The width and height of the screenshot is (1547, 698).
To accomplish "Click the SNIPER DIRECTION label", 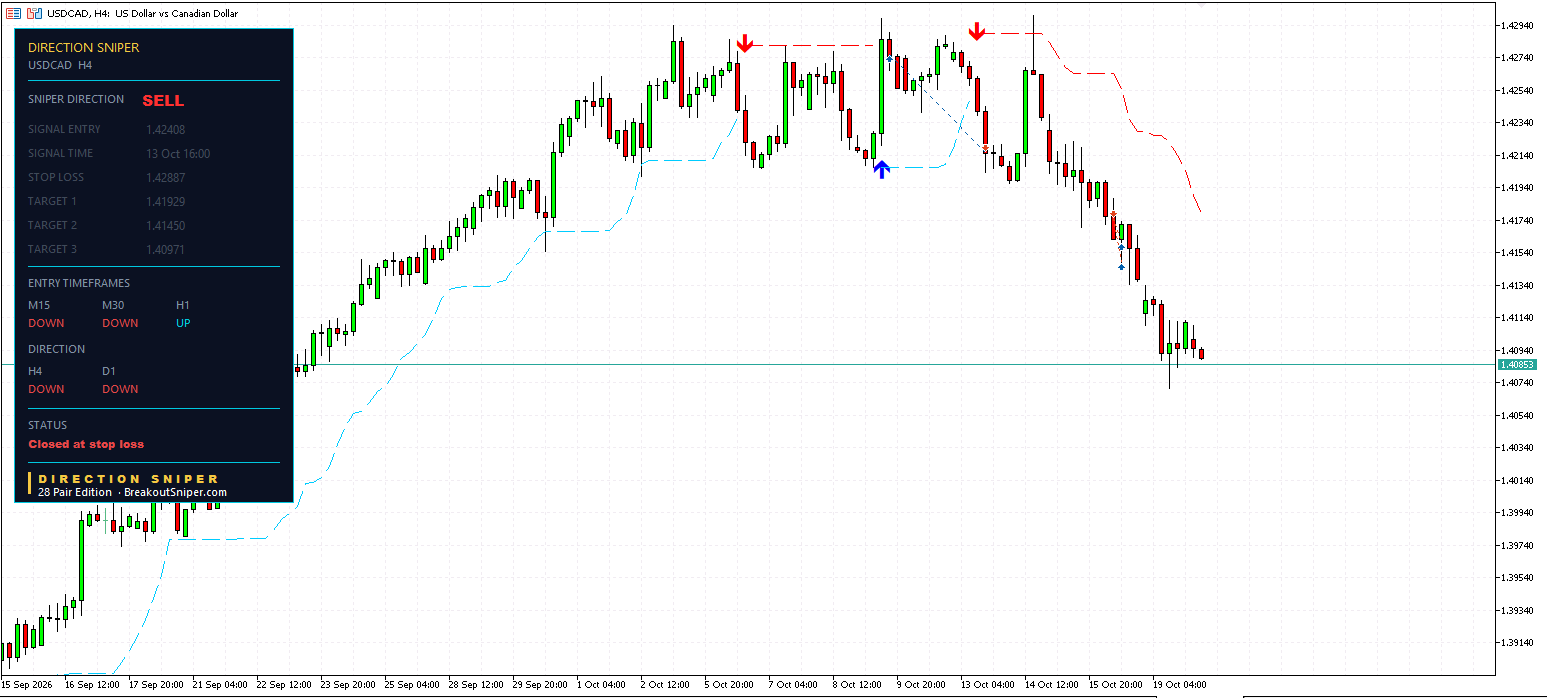I will coord(76,99).
